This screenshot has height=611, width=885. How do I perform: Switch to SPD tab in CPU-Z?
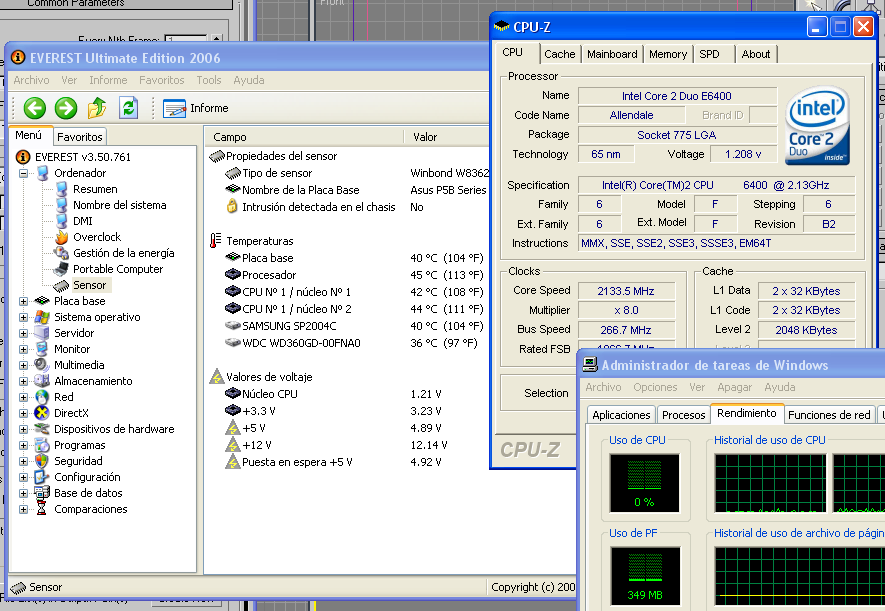(709, 54)
